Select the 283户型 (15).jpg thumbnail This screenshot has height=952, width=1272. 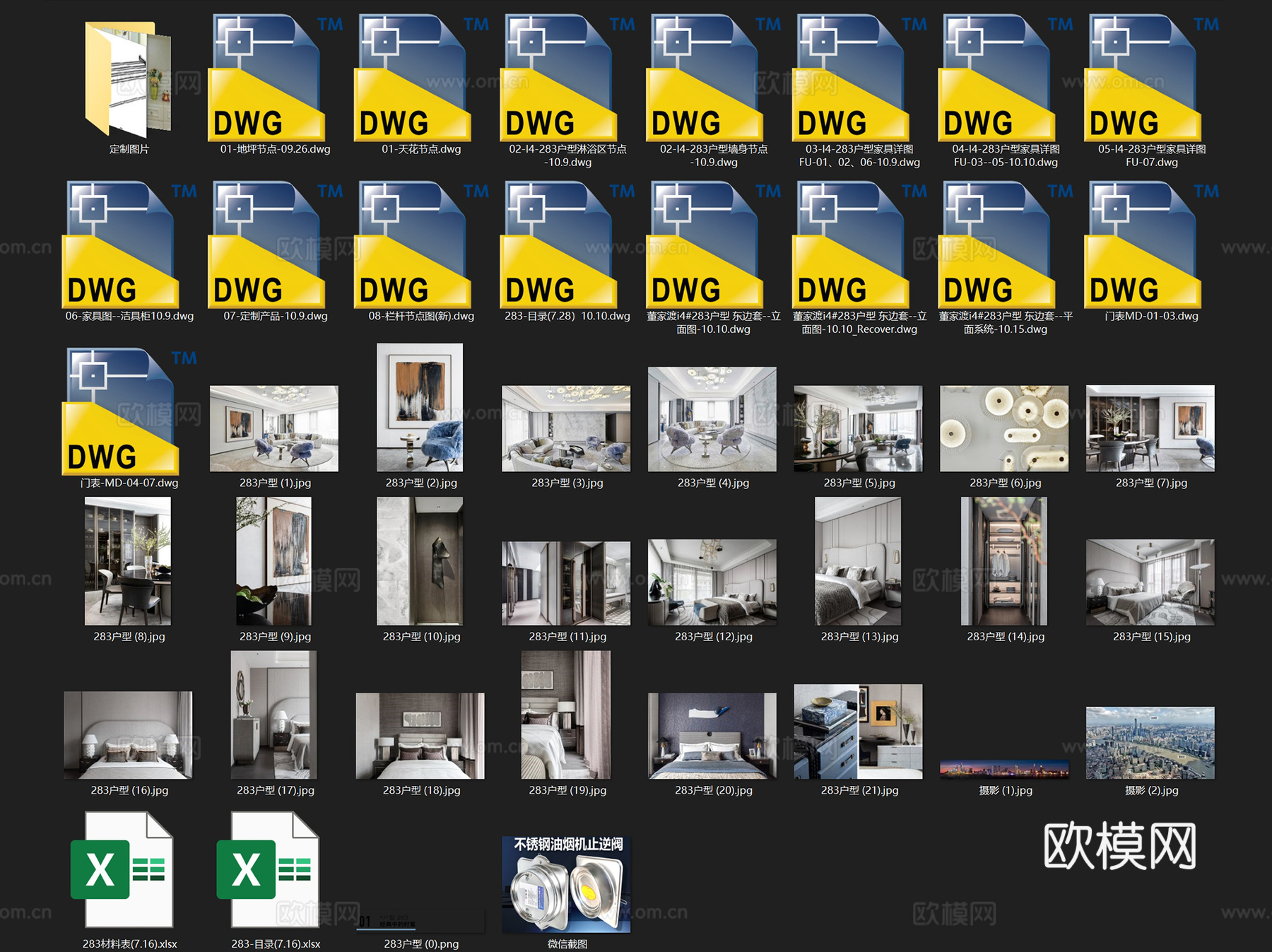coord(1150,582)
